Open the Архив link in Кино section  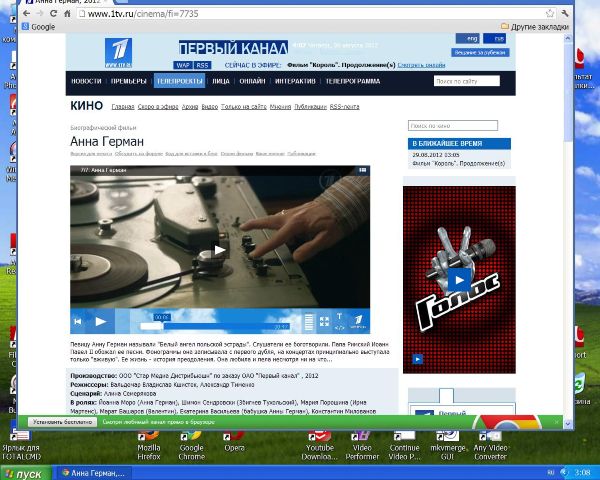pos(190,107)
